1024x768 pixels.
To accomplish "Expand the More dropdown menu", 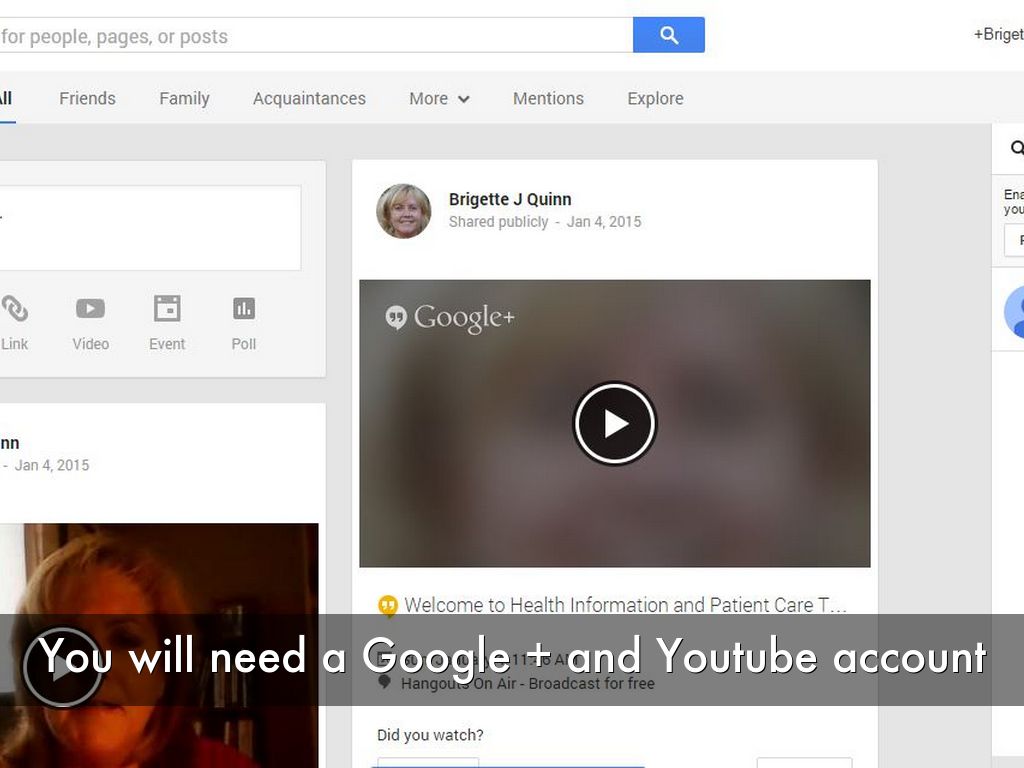I will pos(439,98).
